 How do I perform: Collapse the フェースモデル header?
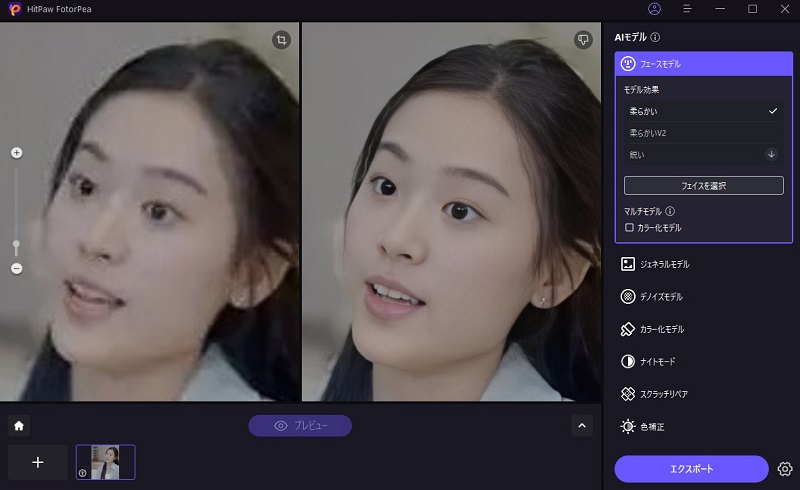tap(704, 64)
